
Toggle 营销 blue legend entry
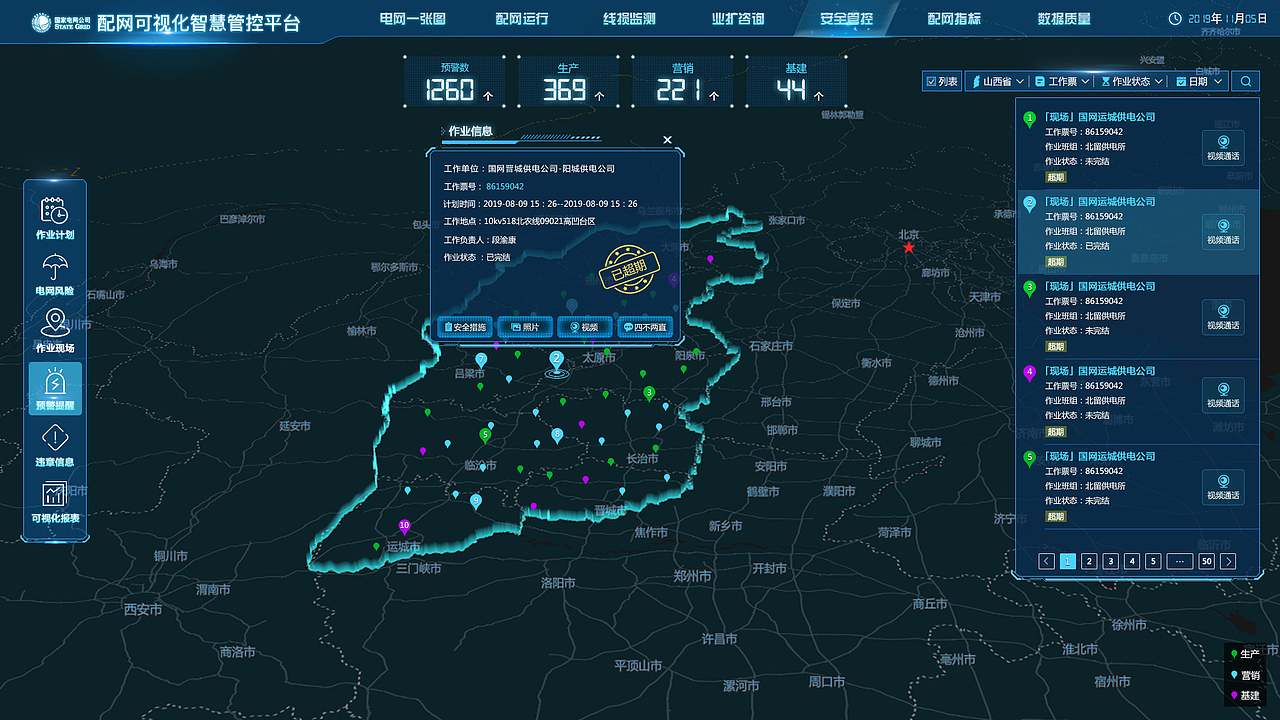pyautogui.click(x=1245, y=675)
